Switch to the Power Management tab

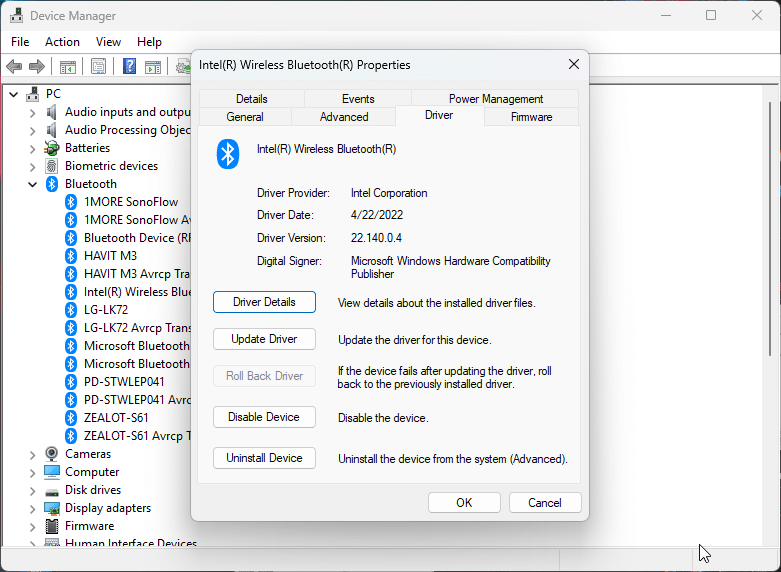(x=496, y=99)
